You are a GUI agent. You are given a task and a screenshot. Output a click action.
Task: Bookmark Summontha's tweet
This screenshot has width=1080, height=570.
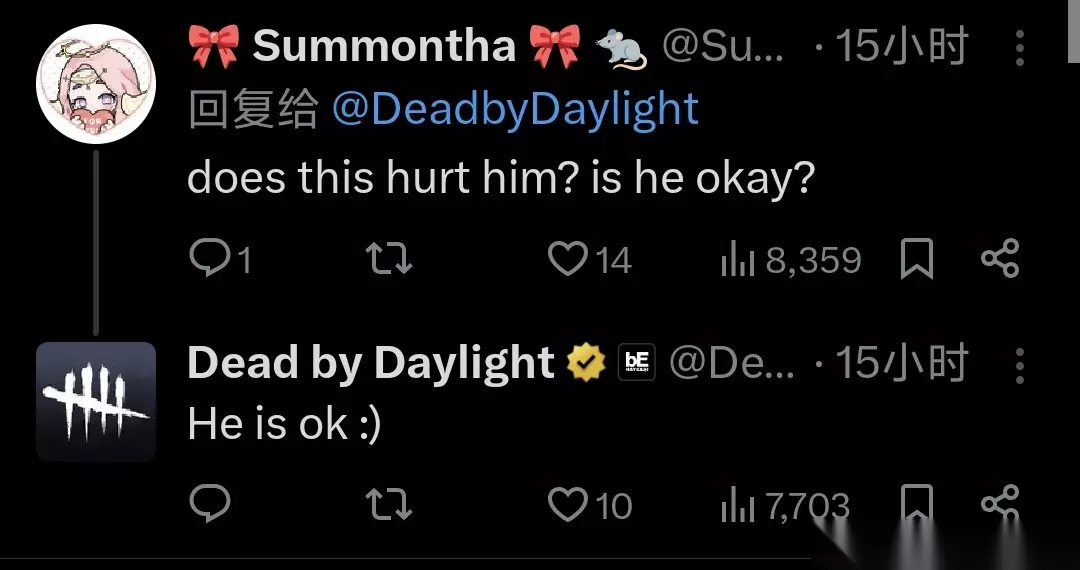pyautogui.click(x=917, y=259)
